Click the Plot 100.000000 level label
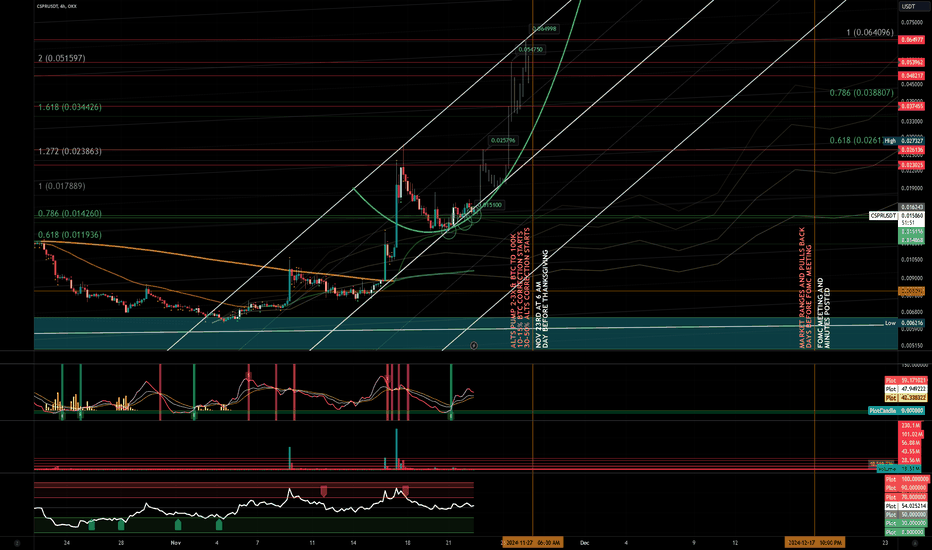This screenshot has height=550, width=932. pos(906,479)
